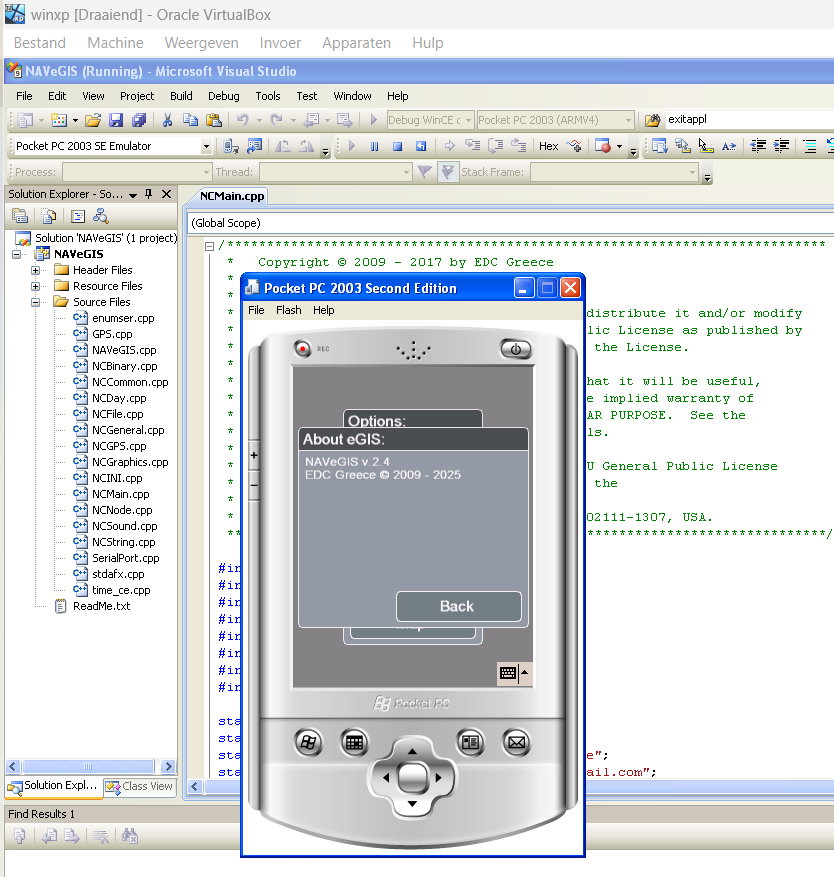Toggle the first thread flag button by Thread
This screenshot has height=877, width=834.
425,172
